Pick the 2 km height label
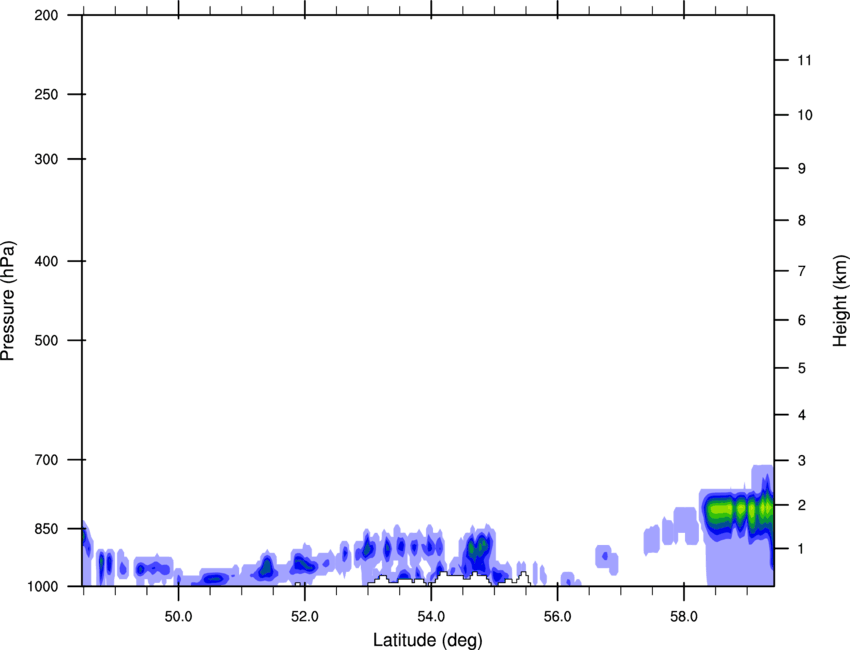This screenshot has height=650, width=850. coord(802,505)
